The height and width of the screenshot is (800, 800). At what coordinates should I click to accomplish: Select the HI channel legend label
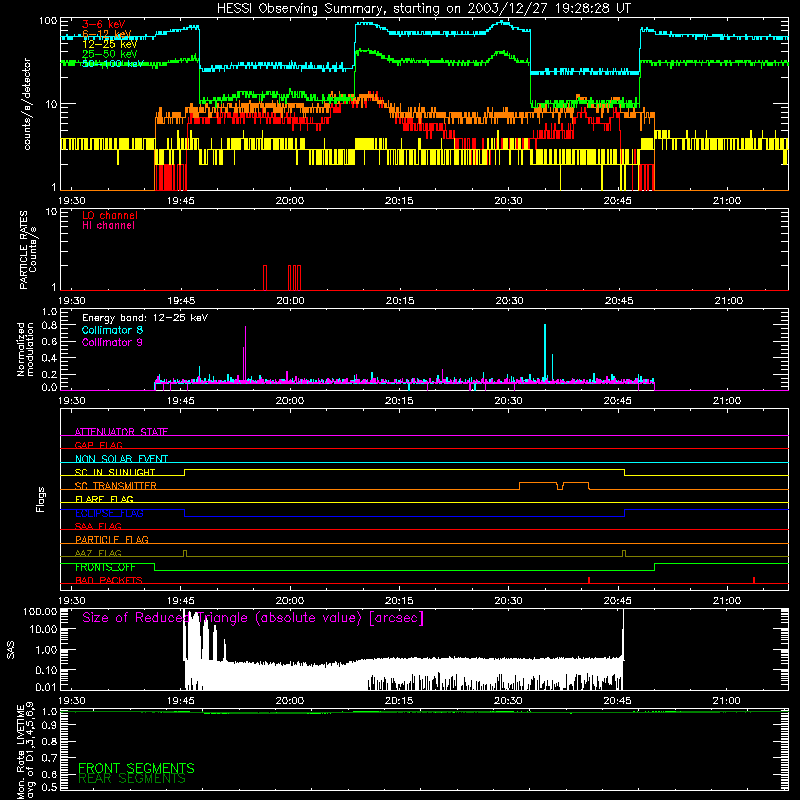tap(108, 226)
